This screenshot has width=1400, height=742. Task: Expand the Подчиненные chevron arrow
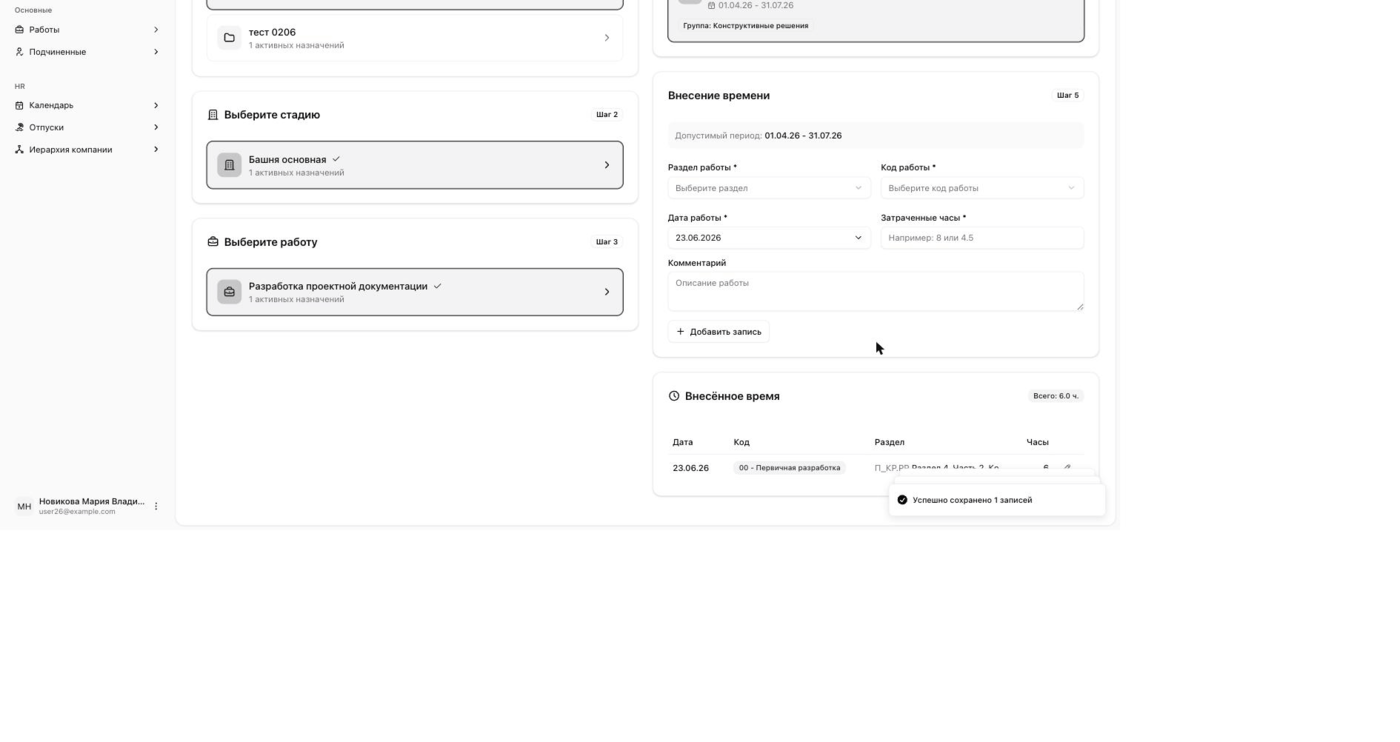pyautogui.click(x=156, y=52)
